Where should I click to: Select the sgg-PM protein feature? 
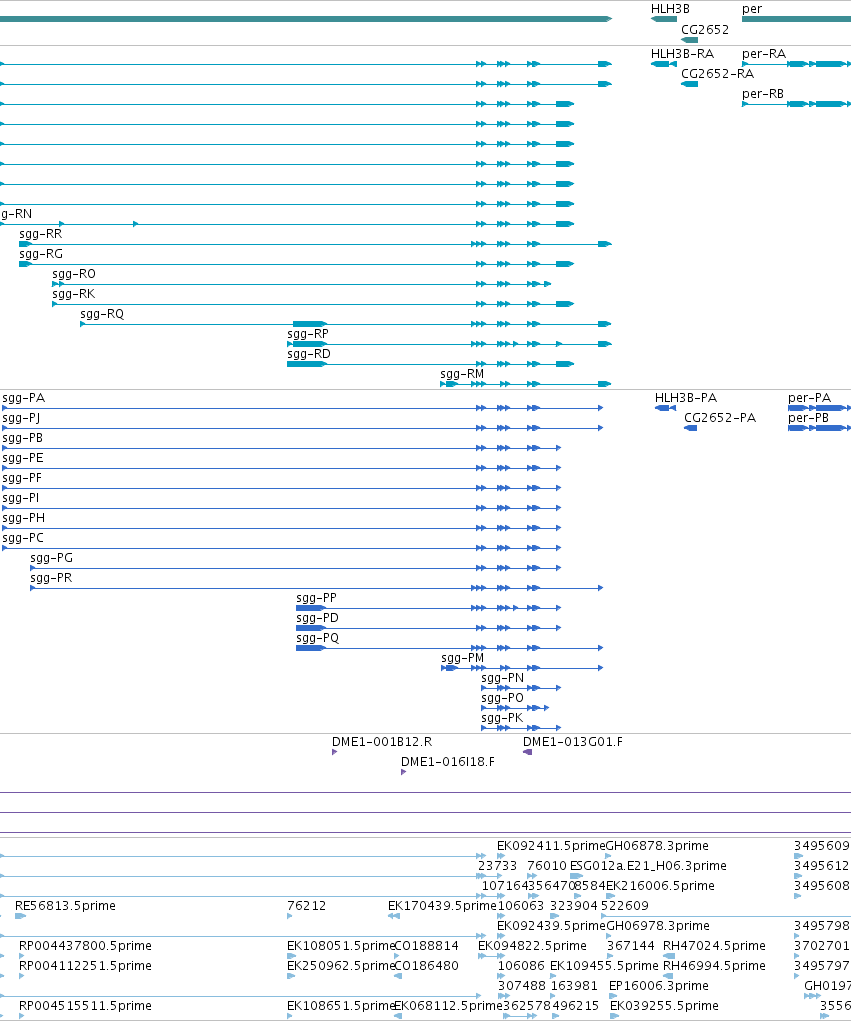pyautogui.click(x=522, y=668)
